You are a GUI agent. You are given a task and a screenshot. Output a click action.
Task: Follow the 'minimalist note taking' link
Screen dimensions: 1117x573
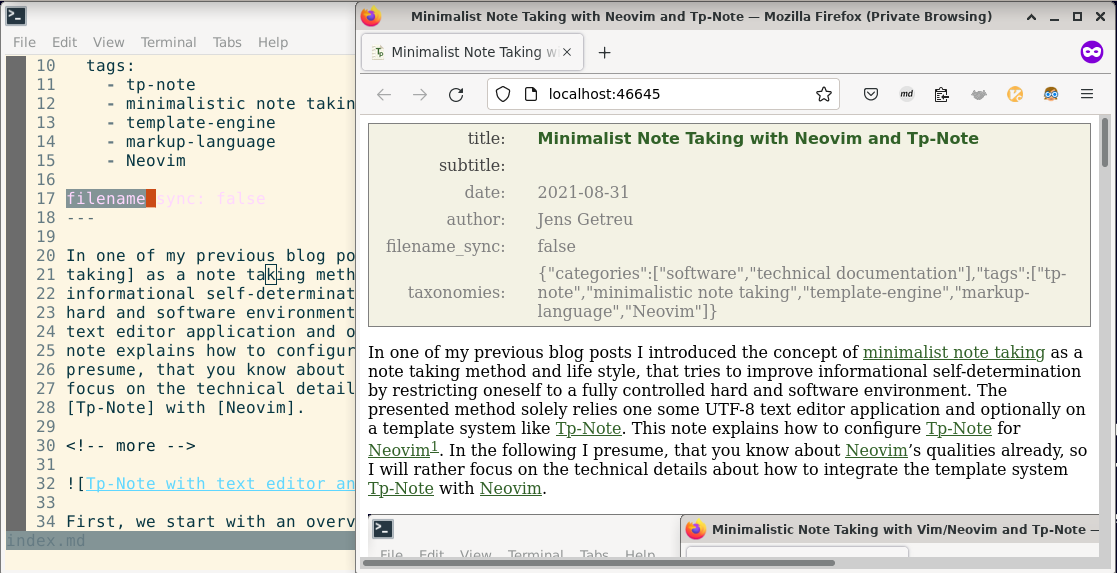[953, 352]
